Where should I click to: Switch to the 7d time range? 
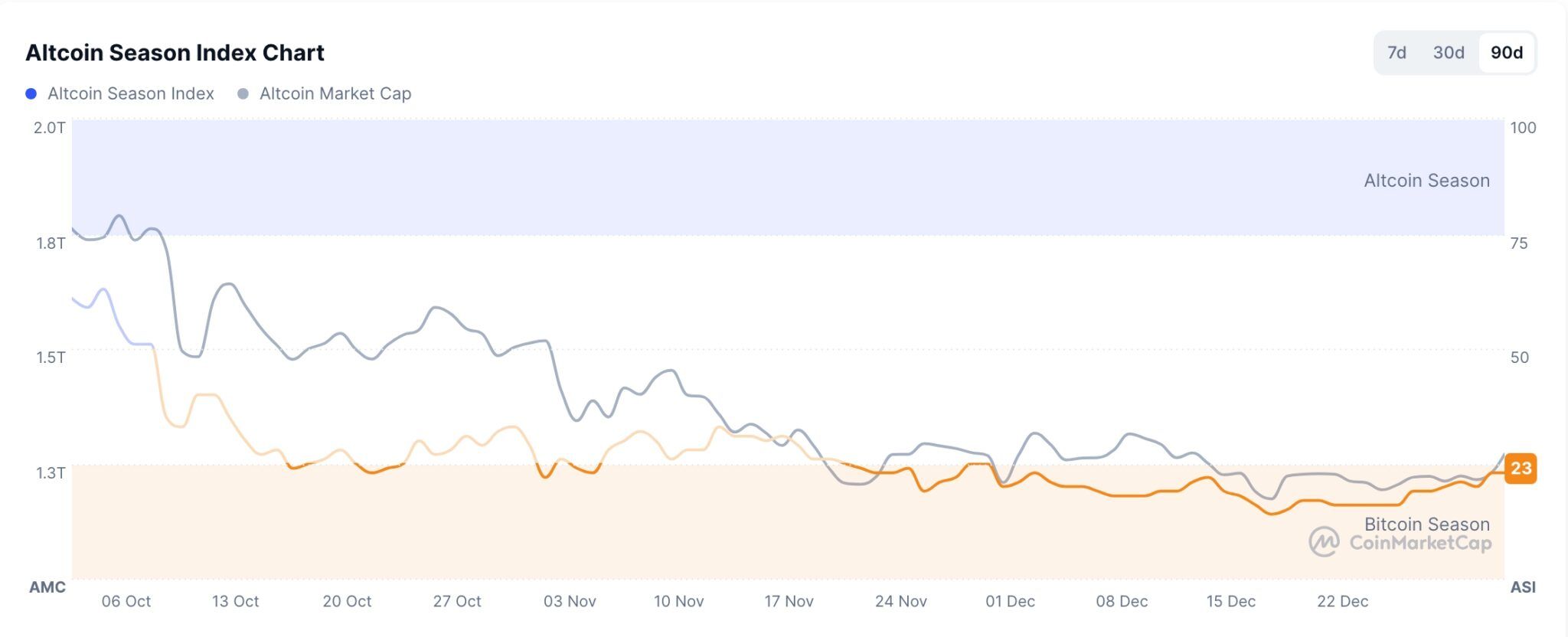tap(1396, 53)
